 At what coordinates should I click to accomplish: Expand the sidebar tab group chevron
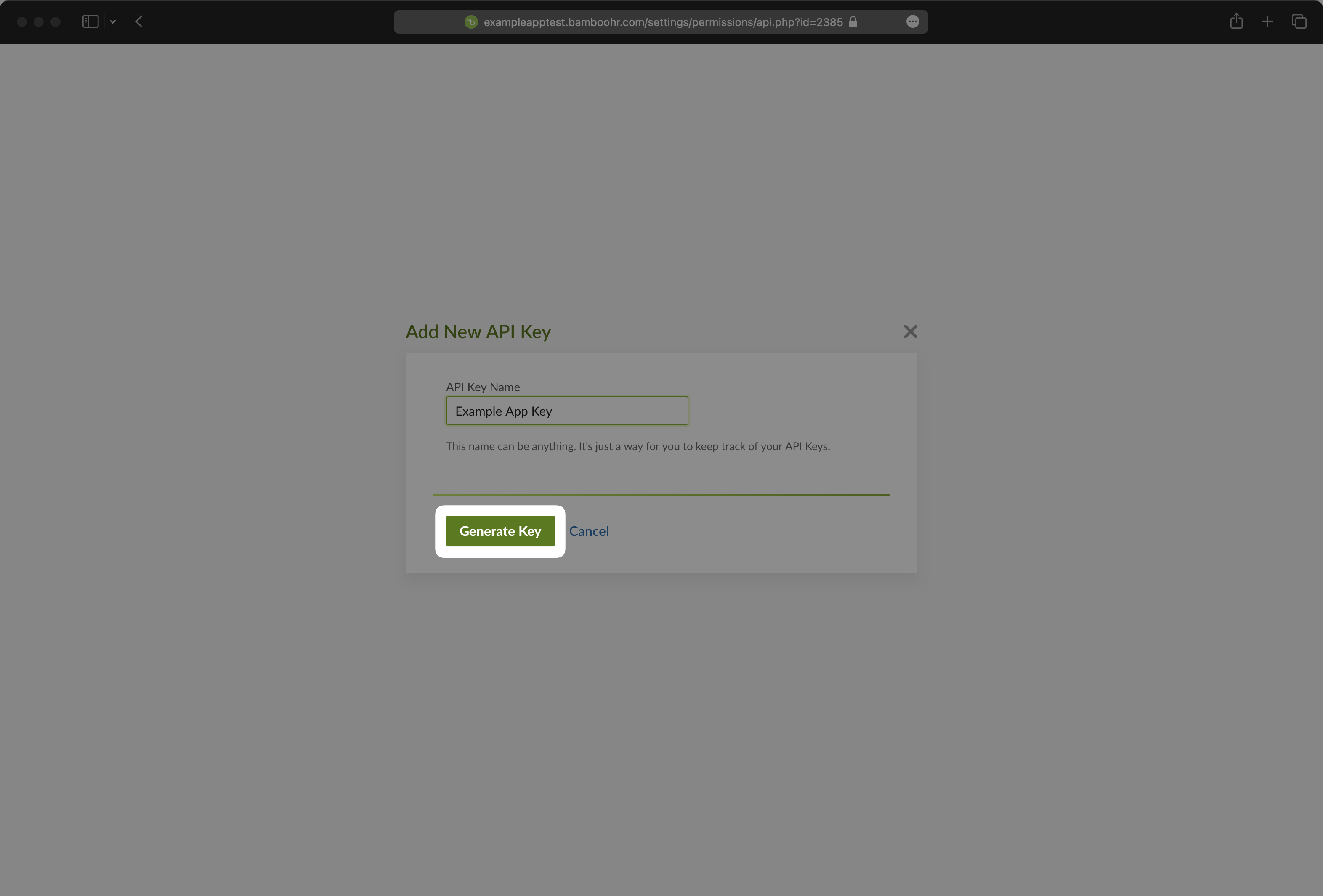(113, 21)
